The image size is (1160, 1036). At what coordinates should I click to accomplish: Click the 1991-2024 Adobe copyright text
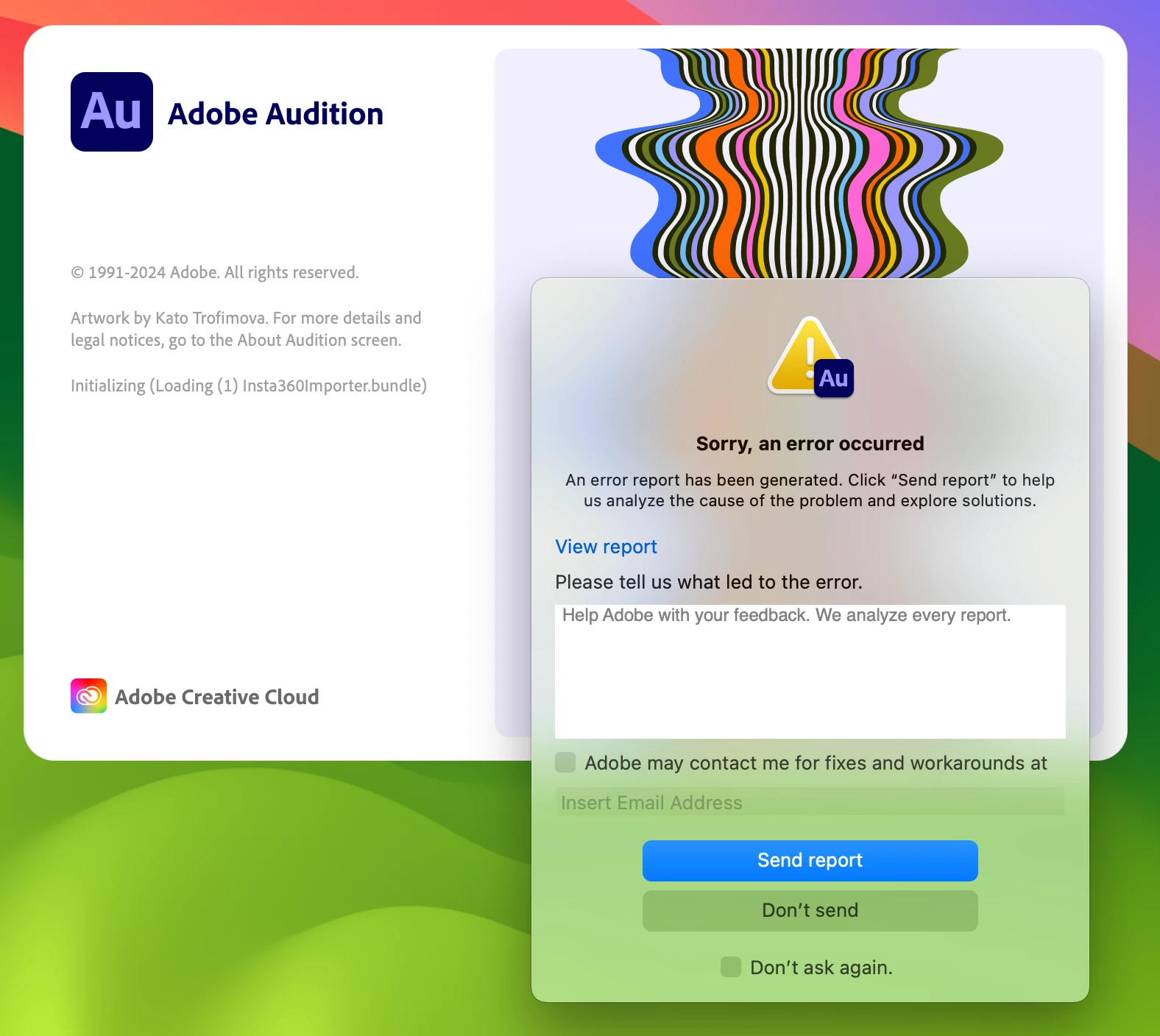[215, 272]
